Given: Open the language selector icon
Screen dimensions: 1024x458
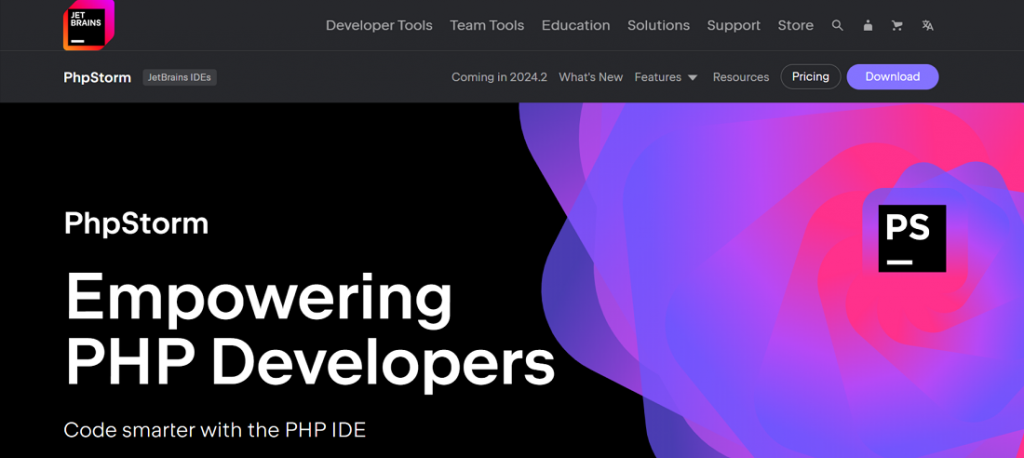Looking at the screenshot, I should click(927, 25).
